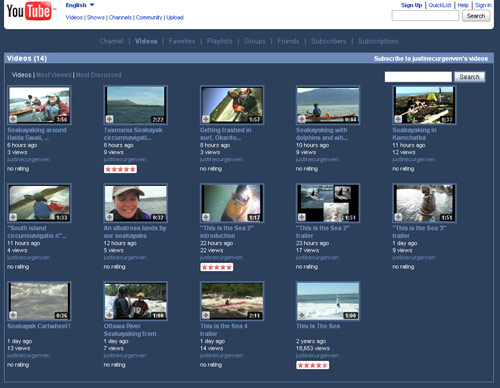
Task: Click '18,653 views' text
Action: pos(313,348)
